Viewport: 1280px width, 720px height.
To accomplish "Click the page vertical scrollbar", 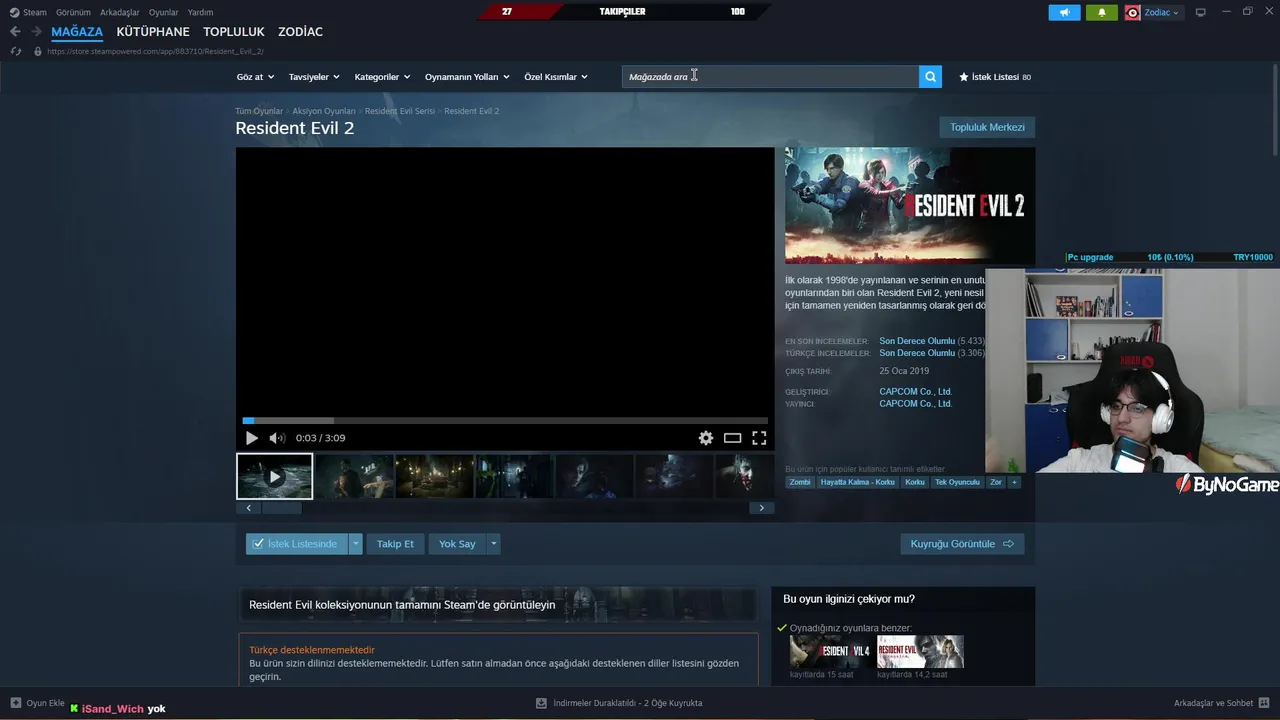I will pos(1274,110).
